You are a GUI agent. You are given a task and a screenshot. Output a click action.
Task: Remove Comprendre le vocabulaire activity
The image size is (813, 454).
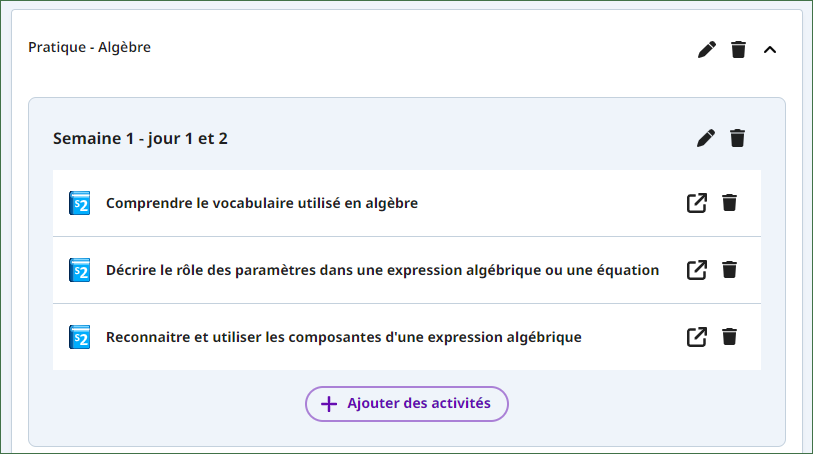[730, 203]
